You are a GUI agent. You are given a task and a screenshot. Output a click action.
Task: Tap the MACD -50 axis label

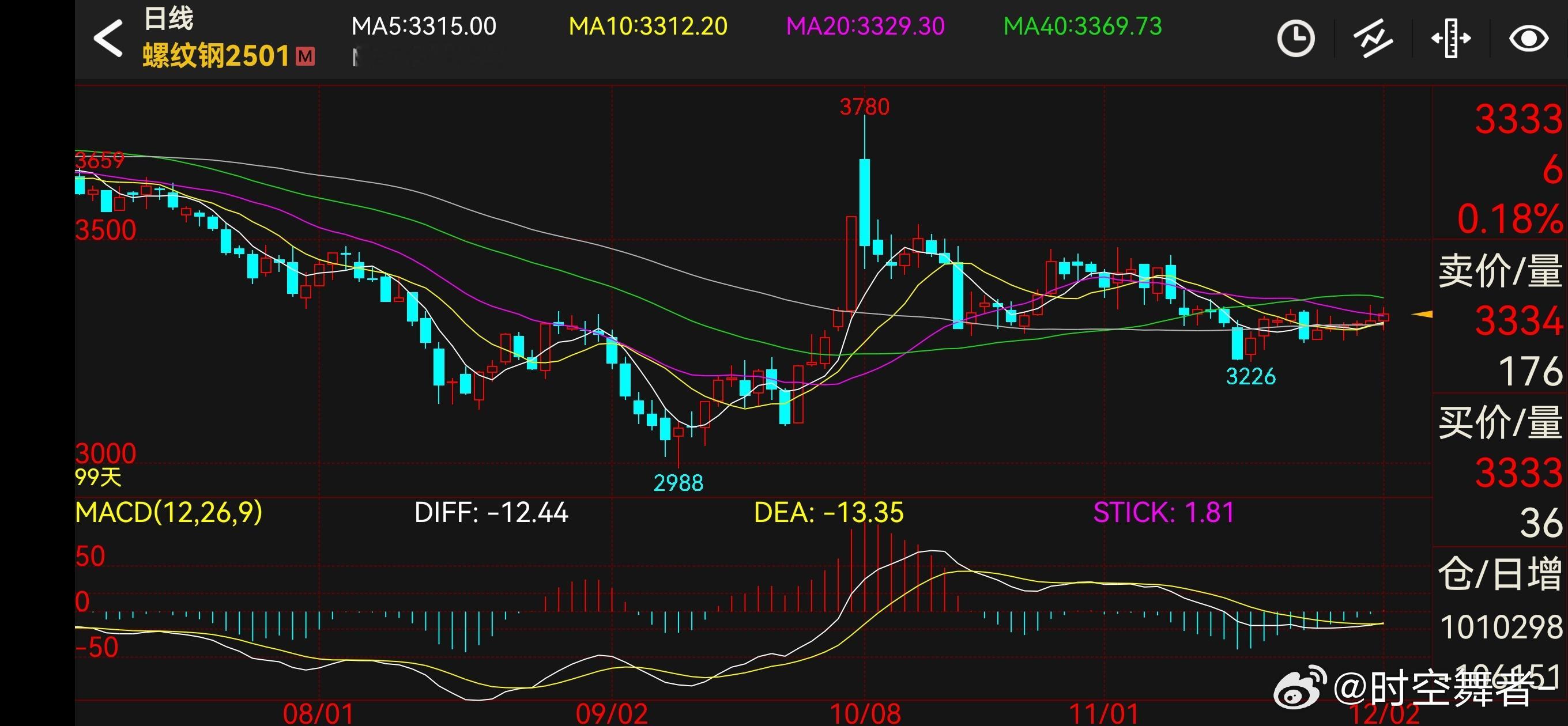tap(97, 647)
